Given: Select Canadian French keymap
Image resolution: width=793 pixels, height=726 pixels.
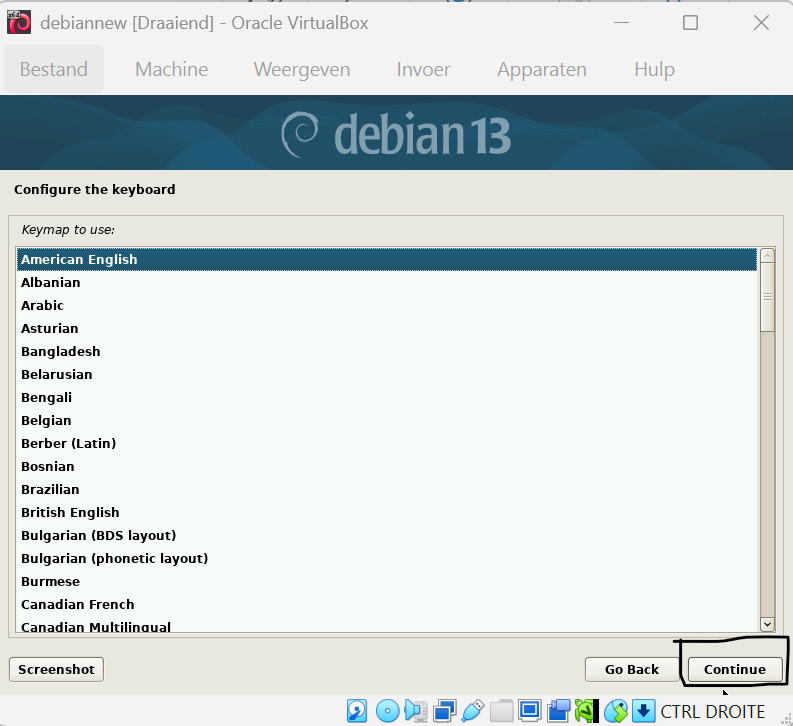Looking at the screenshot, I should pos(387,604).
